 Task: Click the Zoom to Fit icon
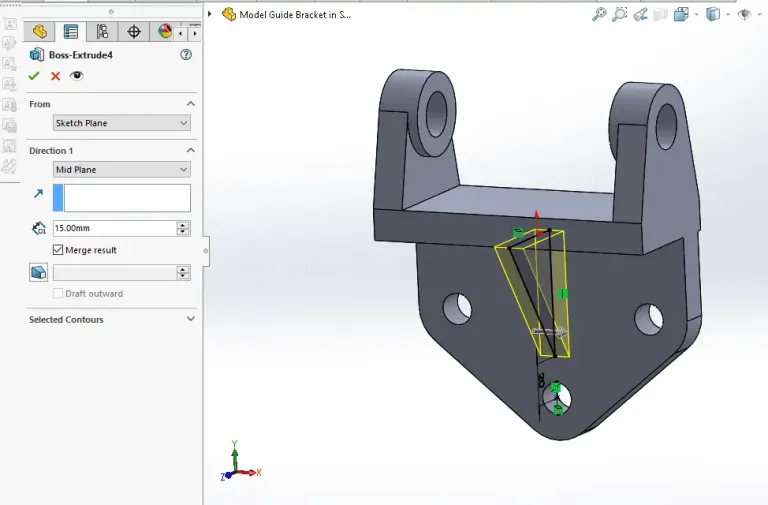click(x=599, y=14)
